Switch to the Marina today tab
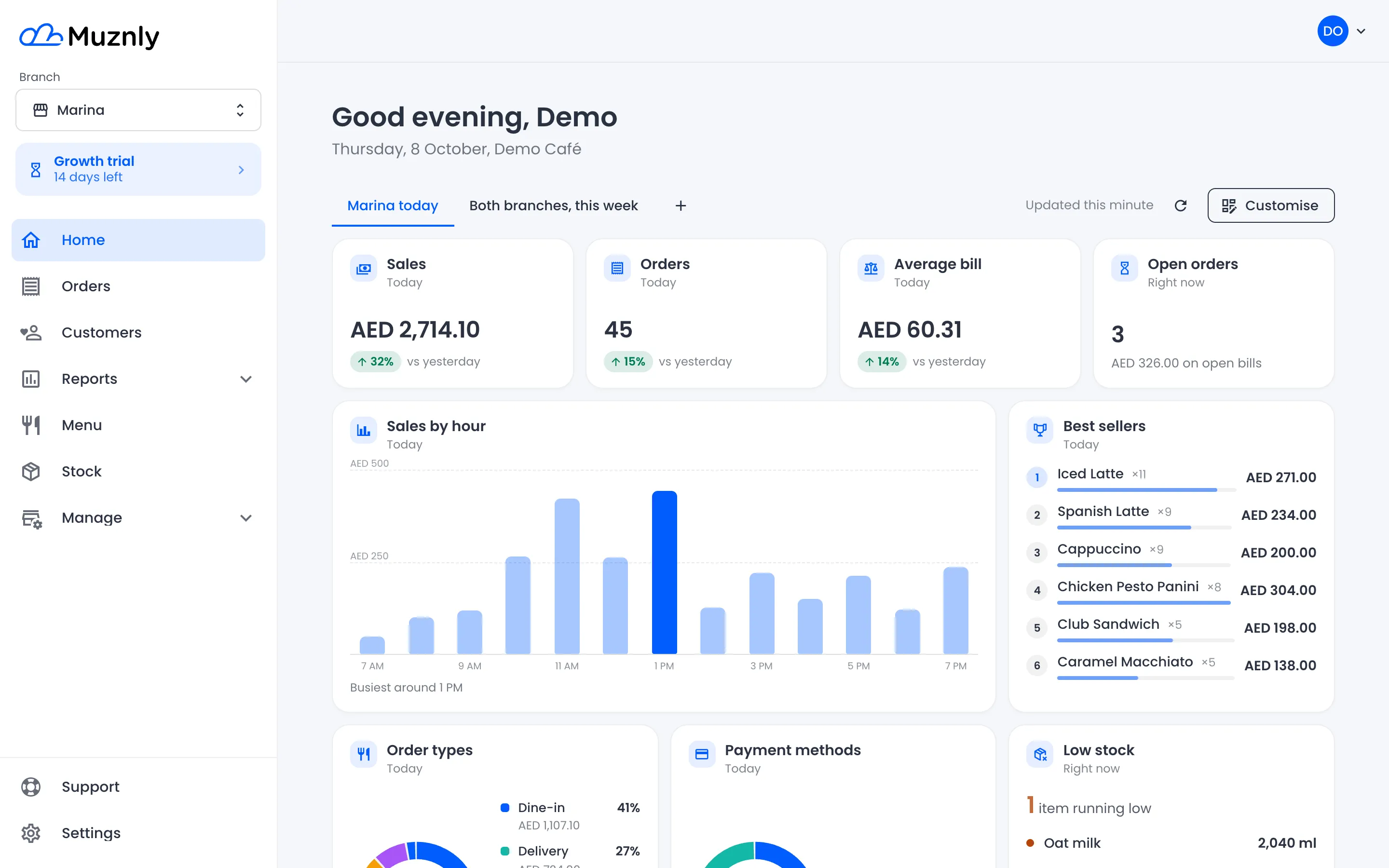The image size is (1389, 868). coord(393,205)
